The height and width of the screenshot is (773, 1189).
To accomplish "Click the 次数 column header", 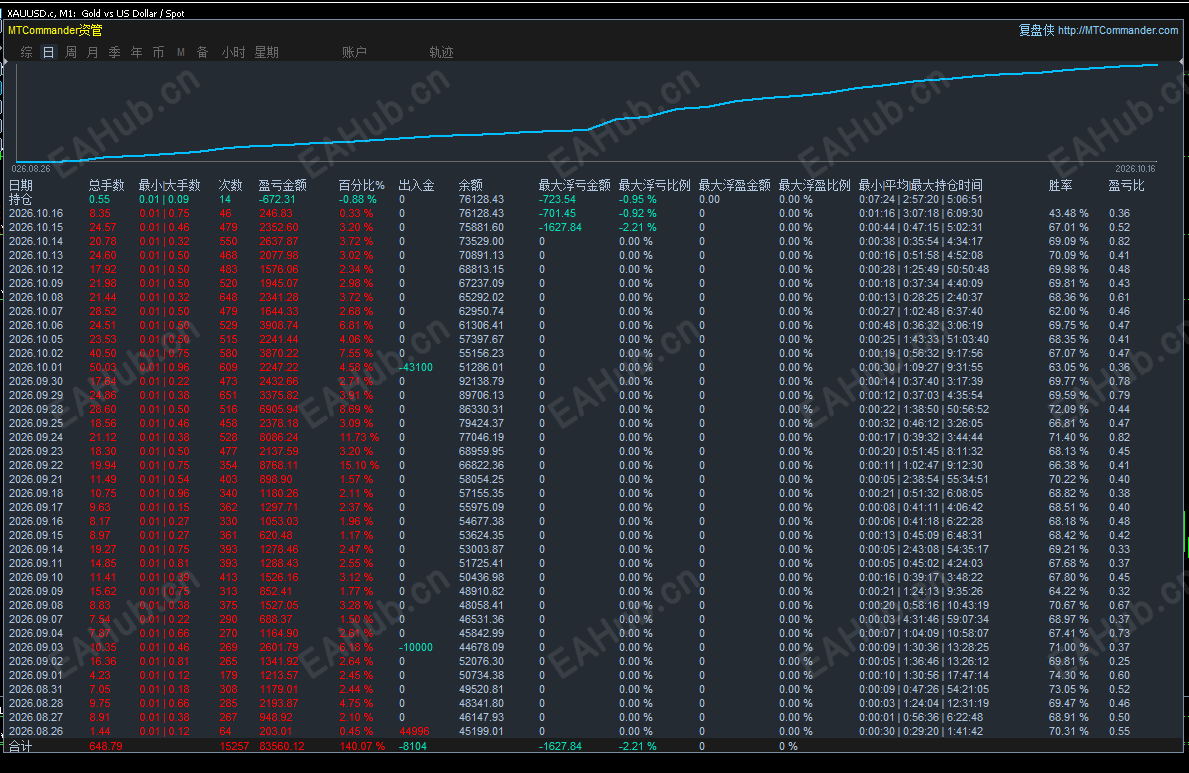I will click(231, 185).
